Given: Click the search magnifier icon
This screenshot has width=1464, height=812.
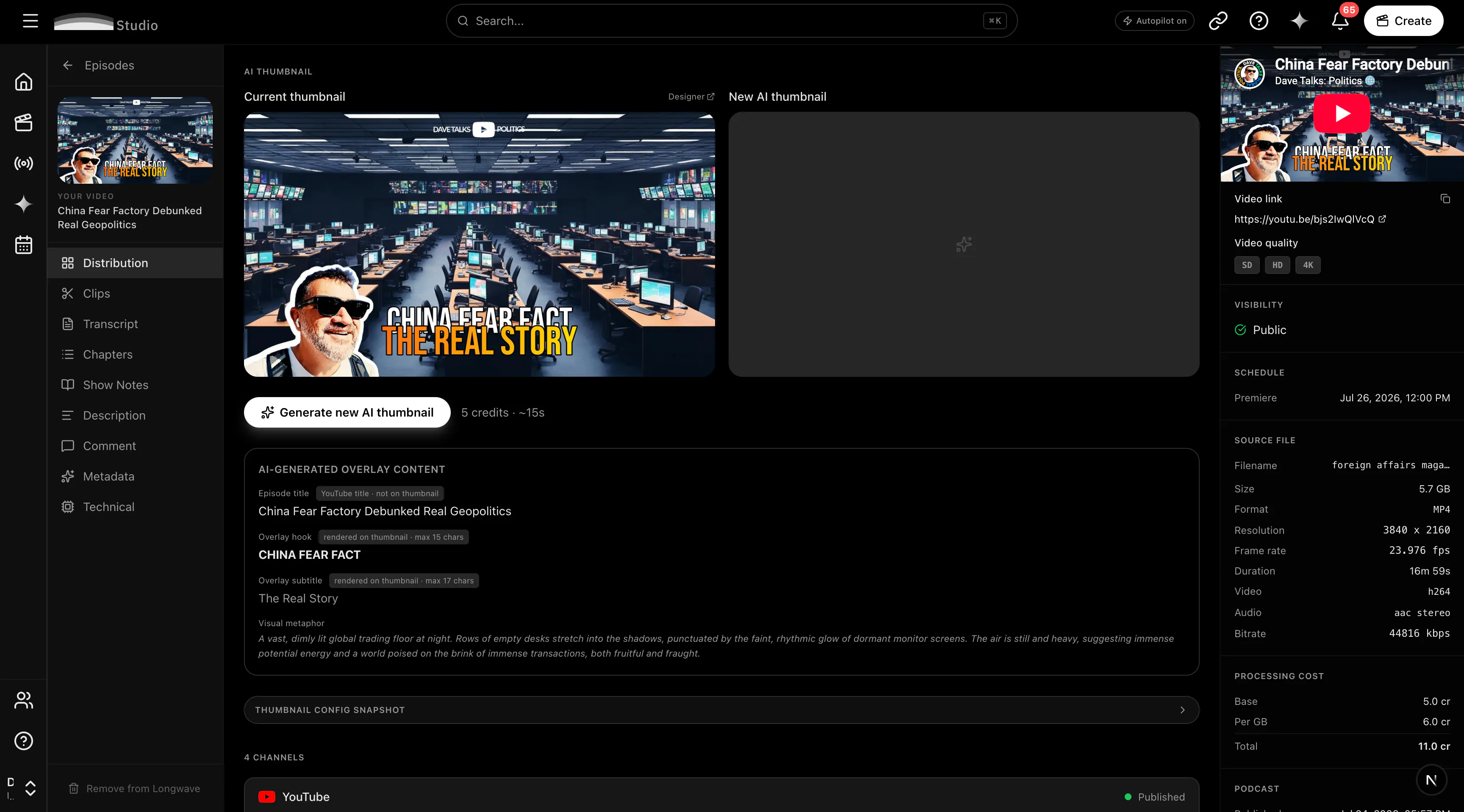Looking at the screenshot, I should pyautogui.click(x=463, y=21).
